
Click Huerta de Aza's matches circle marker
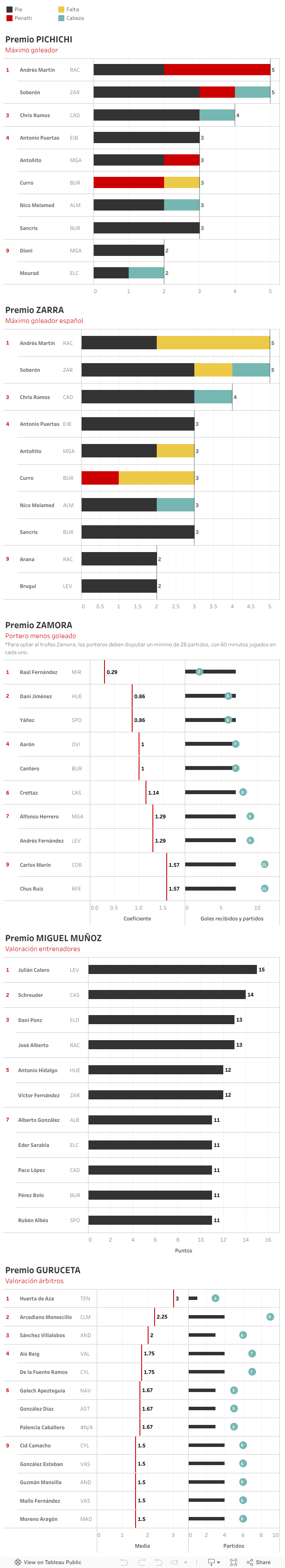[x=215, y=1298]
